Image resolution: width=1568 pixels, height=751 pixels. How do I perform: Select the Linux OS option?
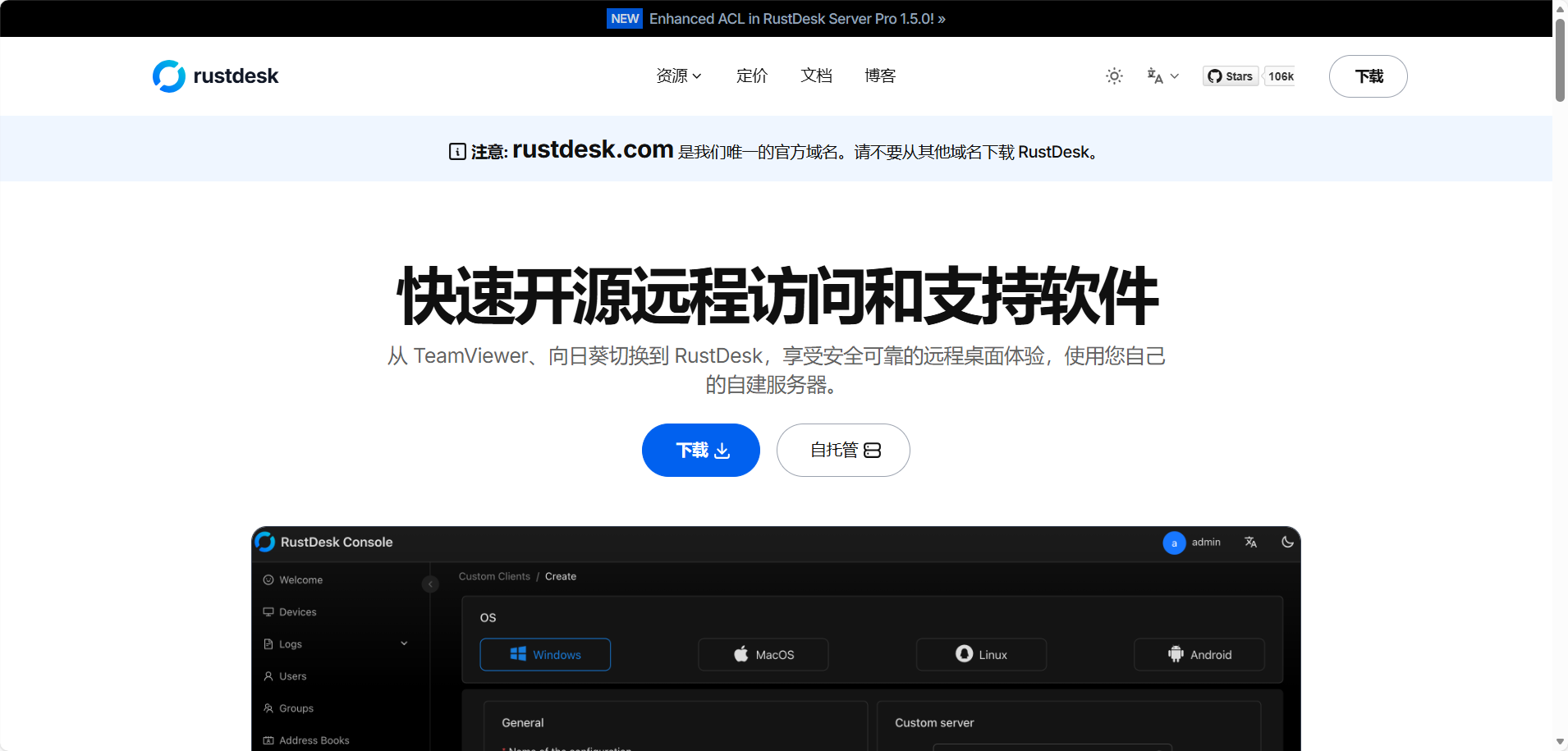pyautogui.click(x=981, y=654)
